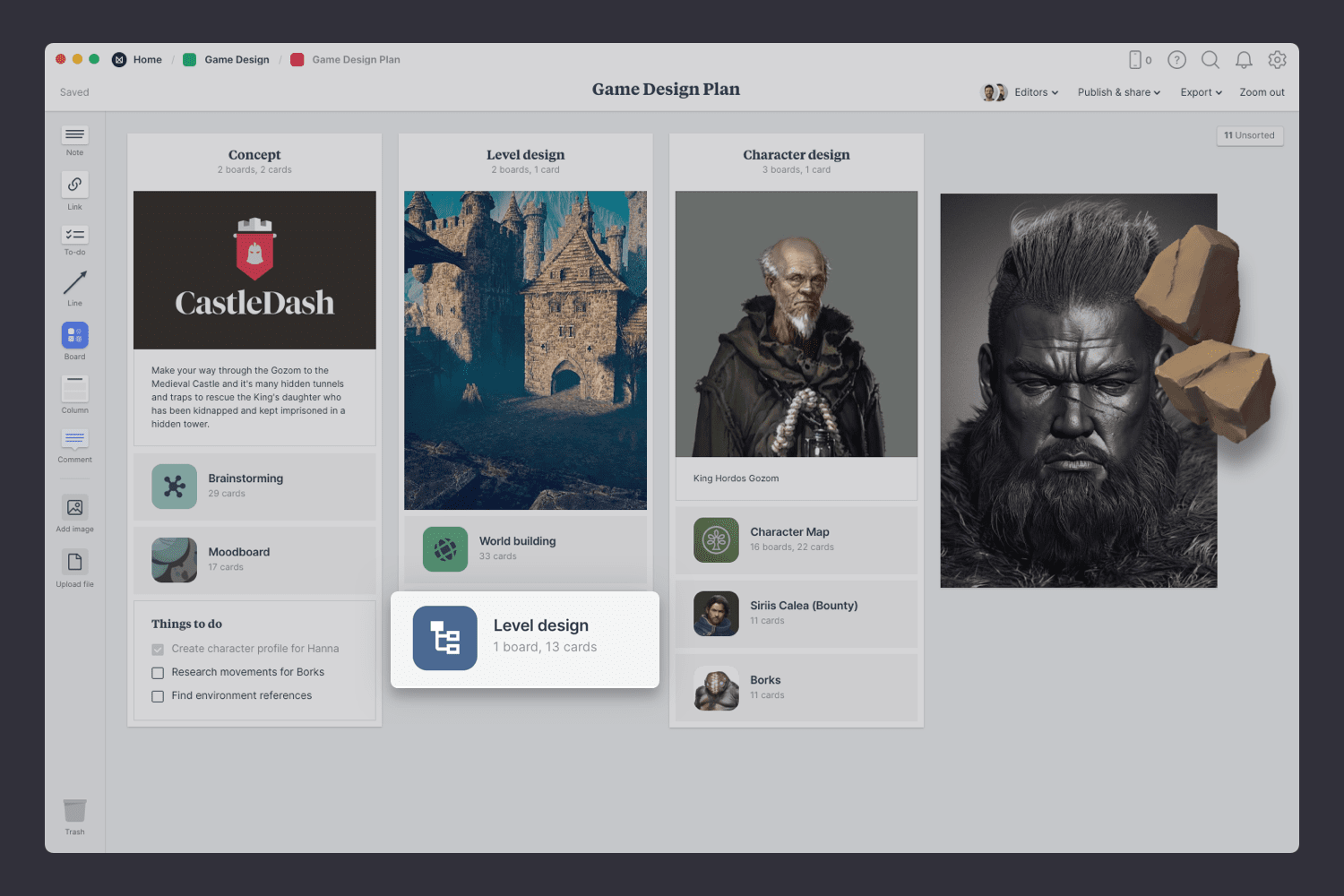
Task: Click the Character design column title
Action: tap(797, 155)
